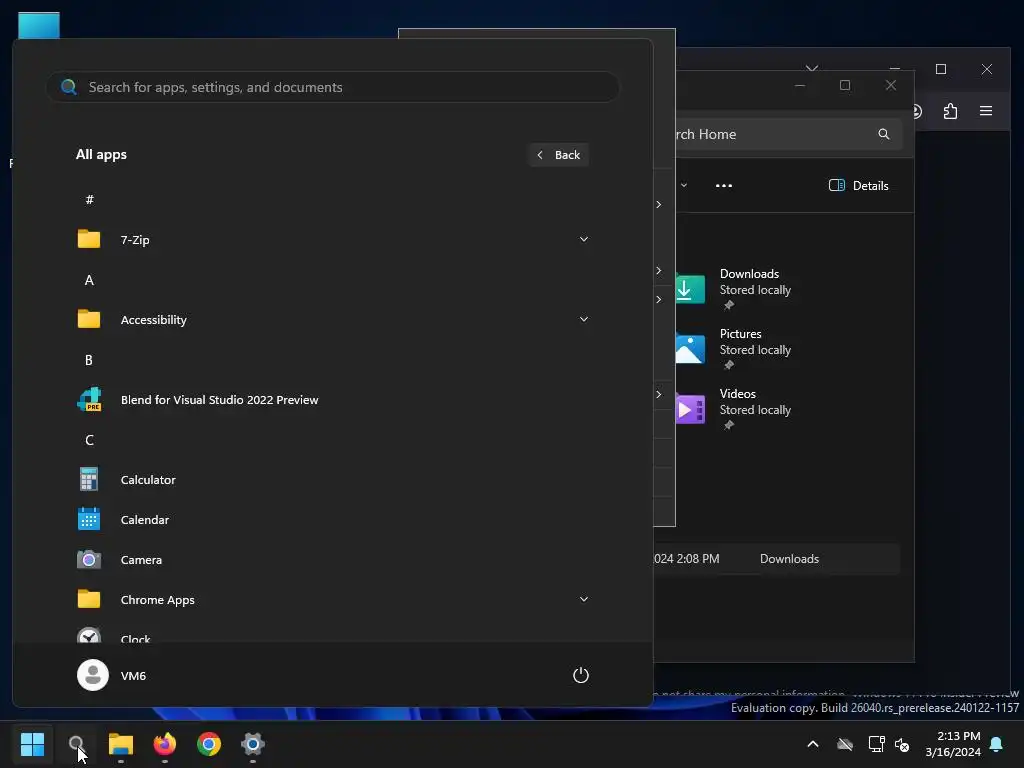This screenshot has height=768, width=1024.
Task: Toggle the Details pane in File Explorer
Action: click(858, 185)
